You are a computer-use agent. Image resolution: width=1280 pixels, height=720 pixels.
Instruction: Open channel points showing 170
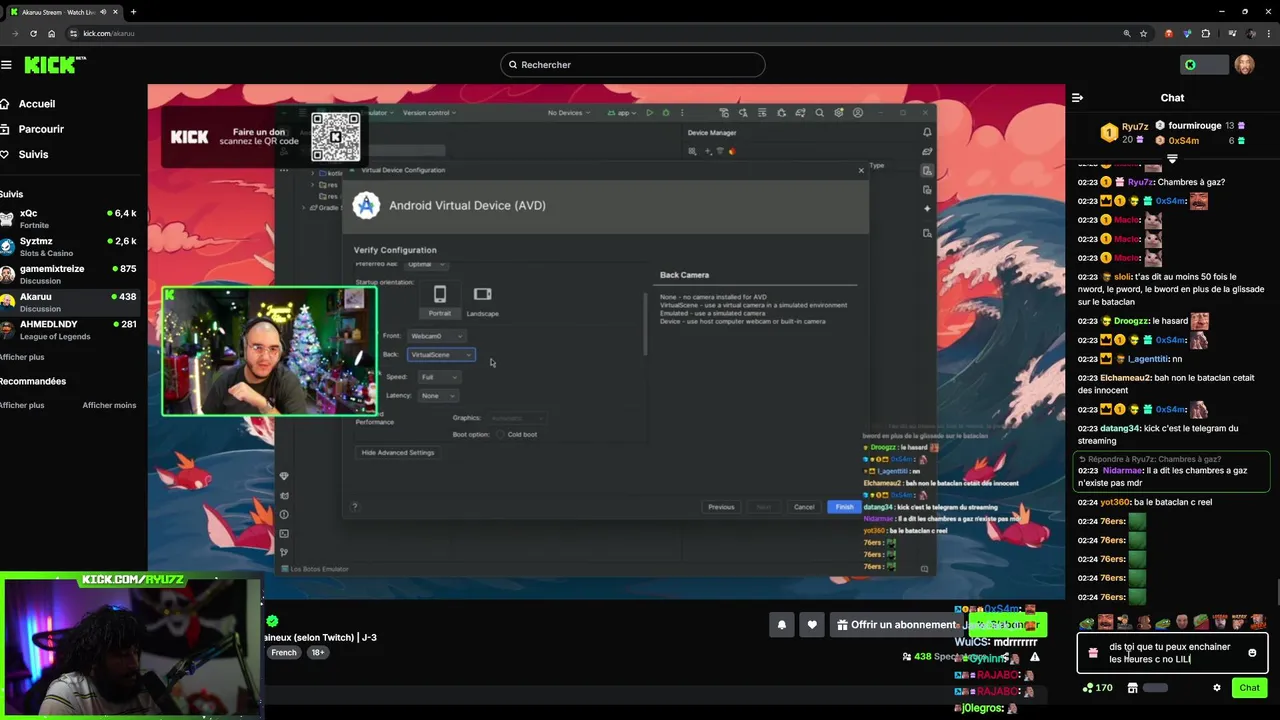[1097, 688]
